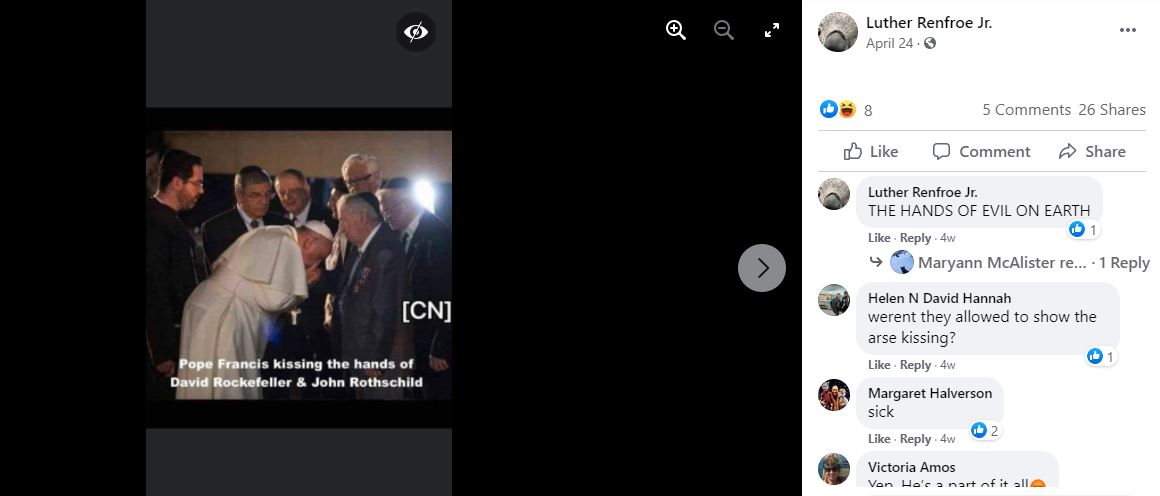Click the Pope Francis photo thumbnail
1160x496 pixels.
pyautogui.click(x=299, y=265)
